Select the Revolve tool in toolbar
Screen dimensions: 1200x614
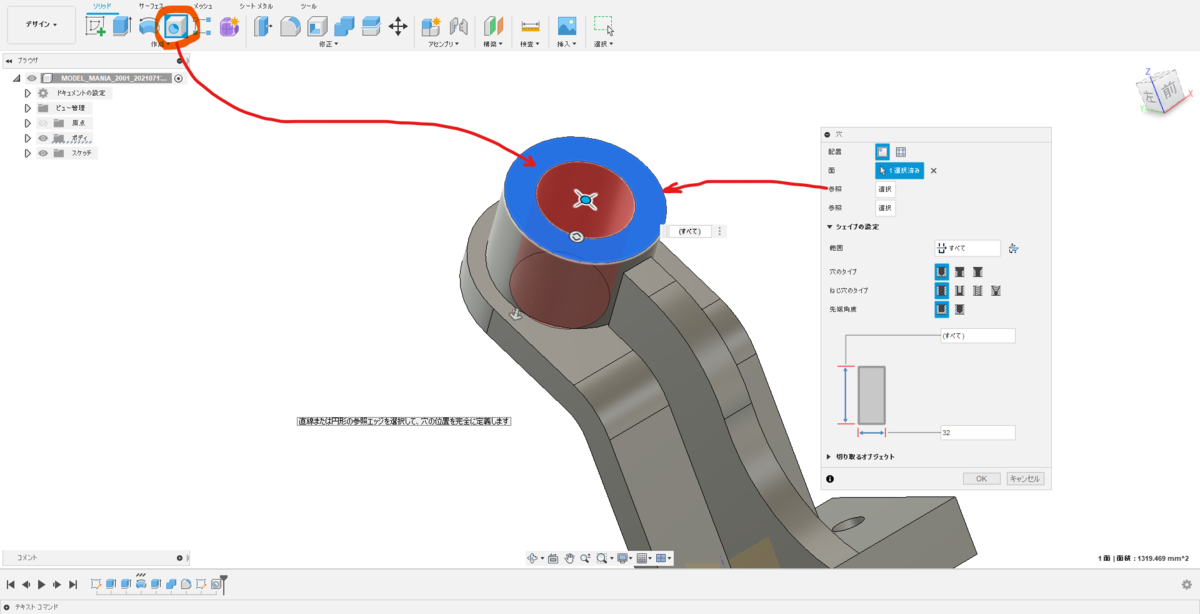(148, 27)
